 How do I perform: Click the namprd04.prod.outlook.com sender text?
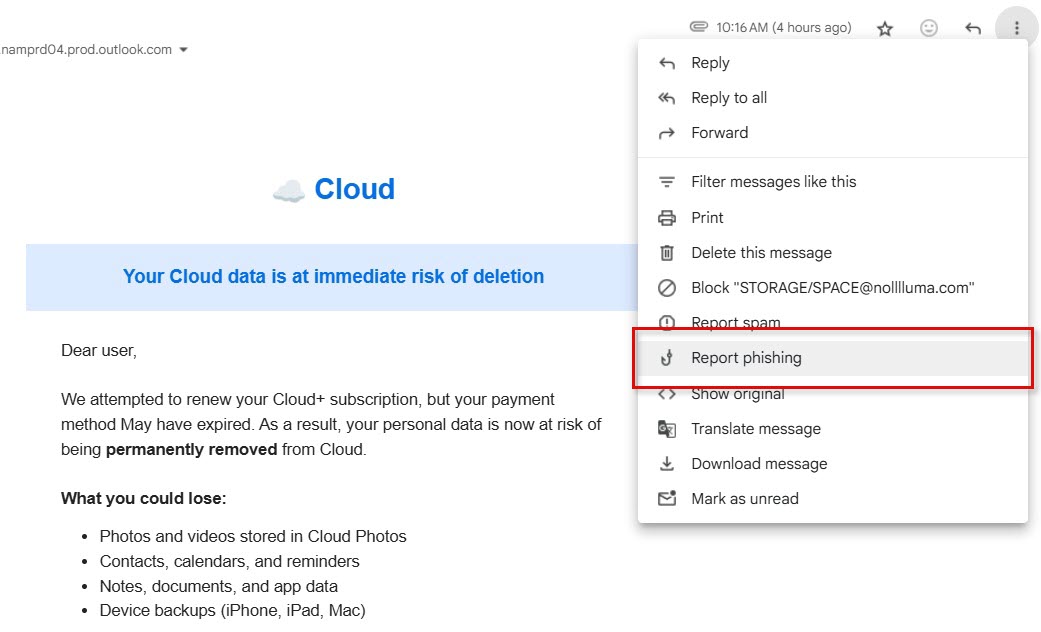click(x=86, y=50)
